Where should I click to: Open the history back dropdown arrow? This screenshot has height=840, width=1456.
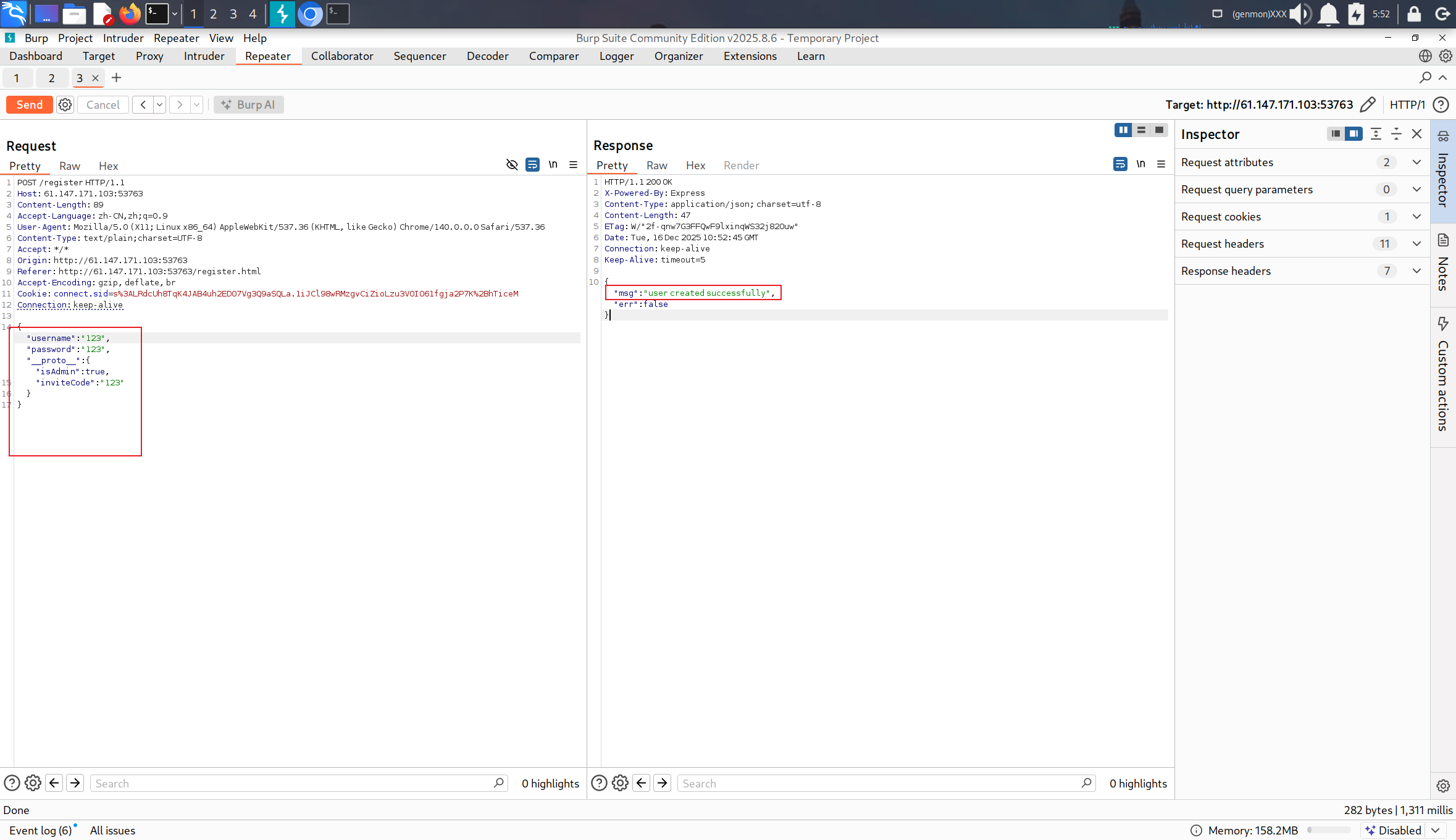pyautogui.click(x=159, y=104)
